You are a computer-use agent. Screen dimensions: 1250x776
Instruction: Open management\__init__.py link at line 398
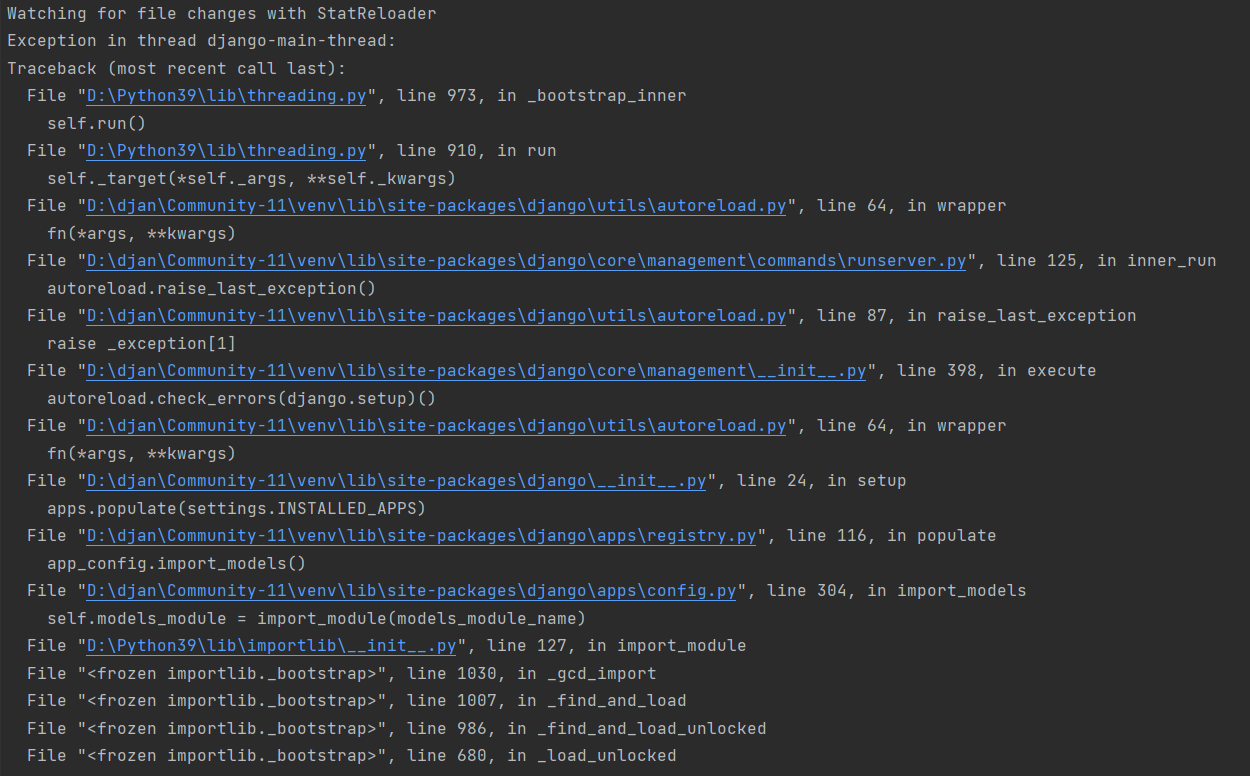tap(477, 371)
